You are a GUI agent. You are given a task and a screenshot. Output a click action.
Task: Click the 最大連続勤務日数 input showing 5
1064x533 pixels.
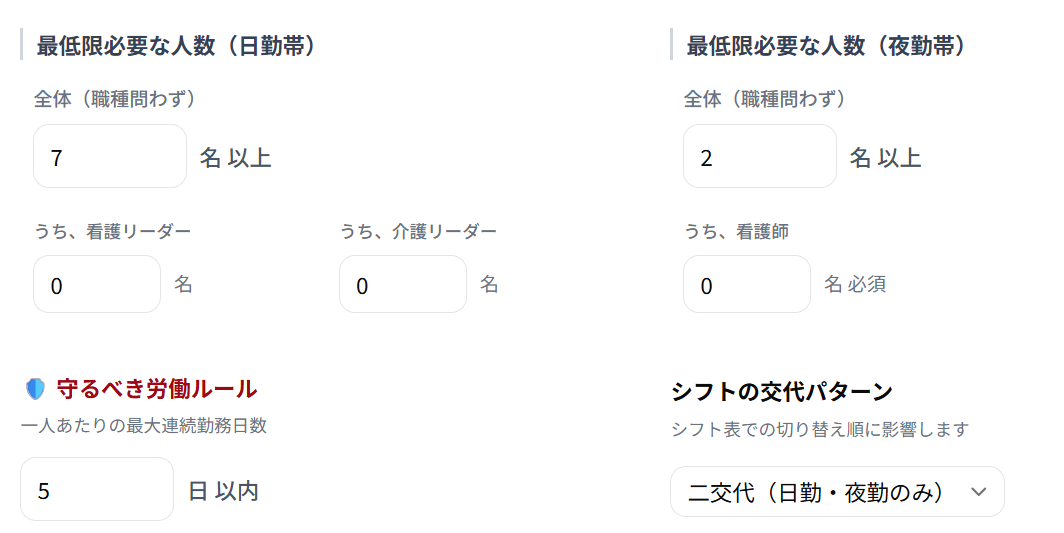96,490
